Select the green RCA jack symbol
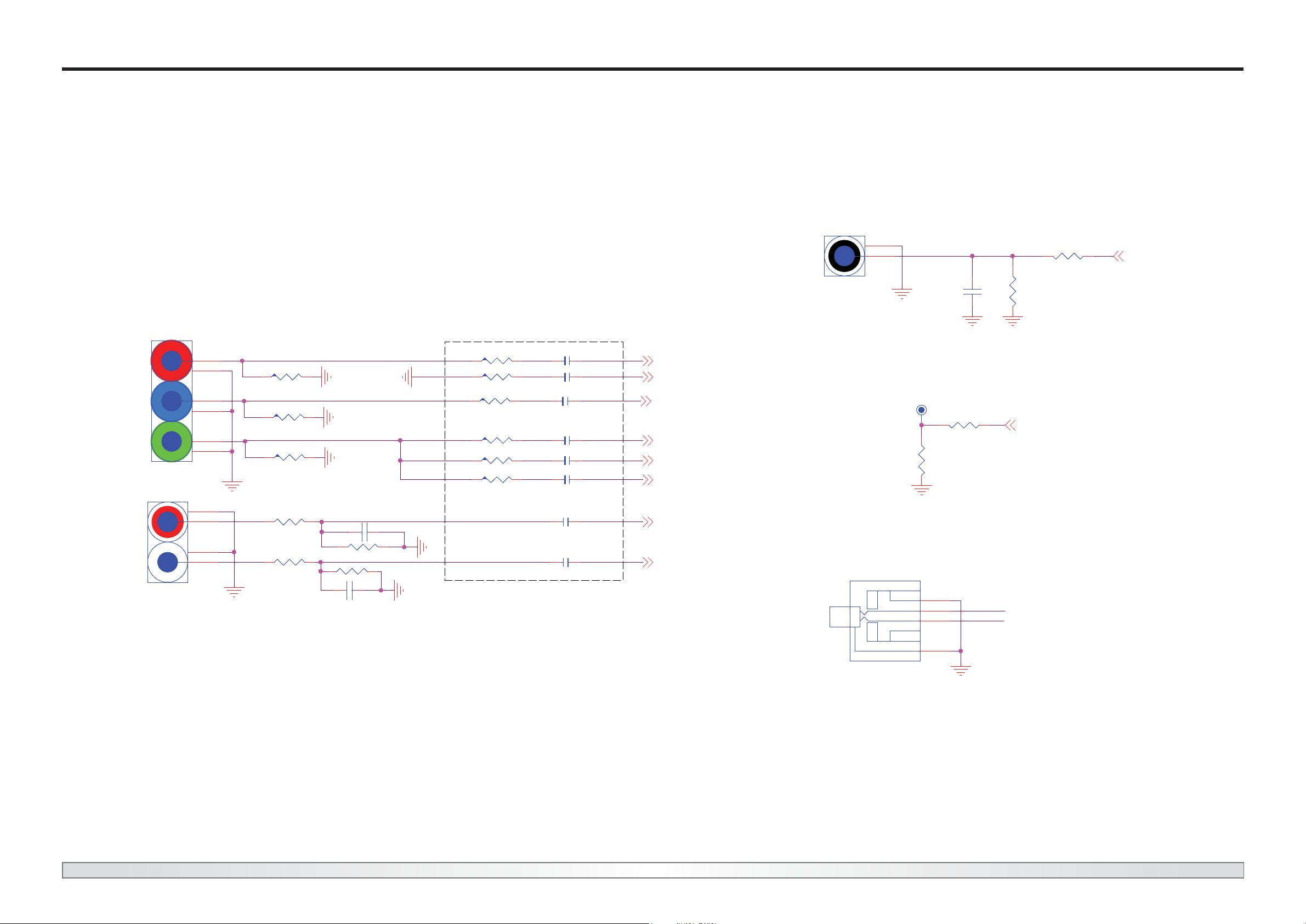The image size is (1306, 924). [x=171, y=441]
